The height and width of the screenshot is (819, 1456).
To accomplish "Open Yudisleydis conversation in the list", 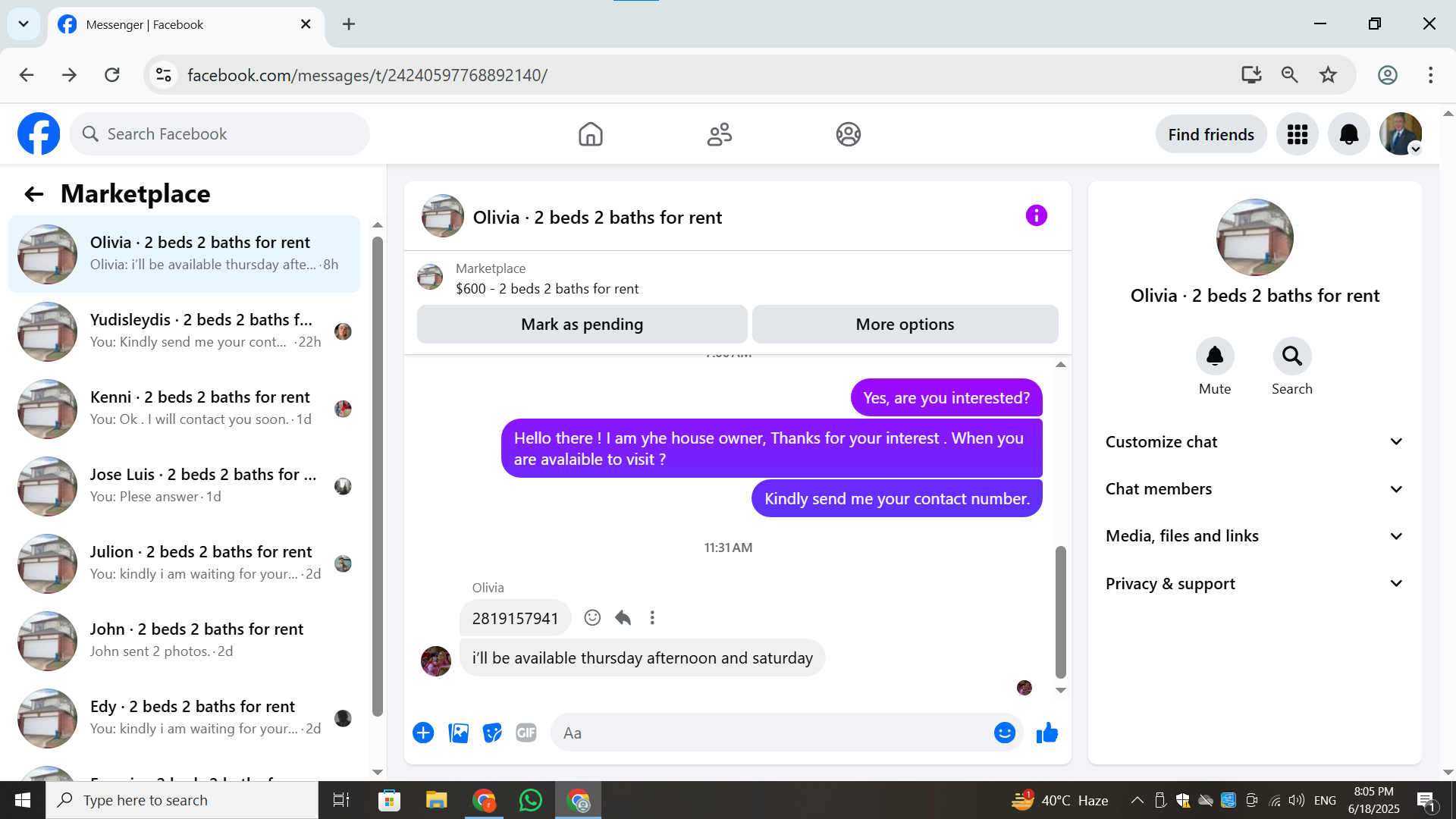I will pos(184,331).
